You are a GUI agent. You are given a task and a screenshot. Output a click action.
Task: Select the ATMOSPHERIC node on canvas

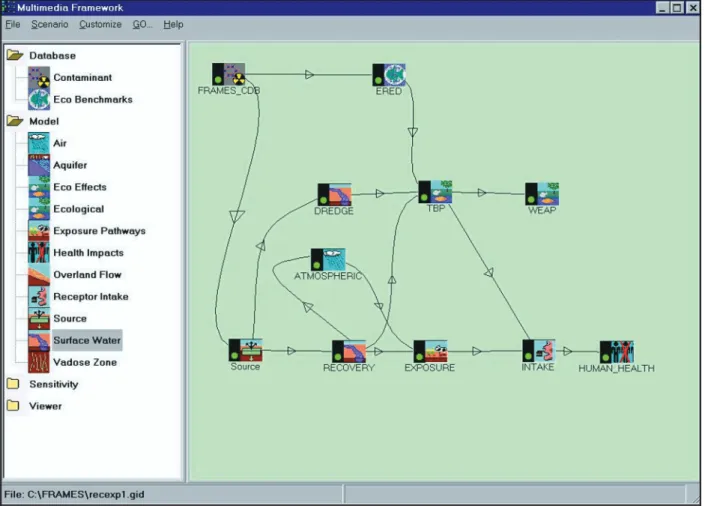328,260
